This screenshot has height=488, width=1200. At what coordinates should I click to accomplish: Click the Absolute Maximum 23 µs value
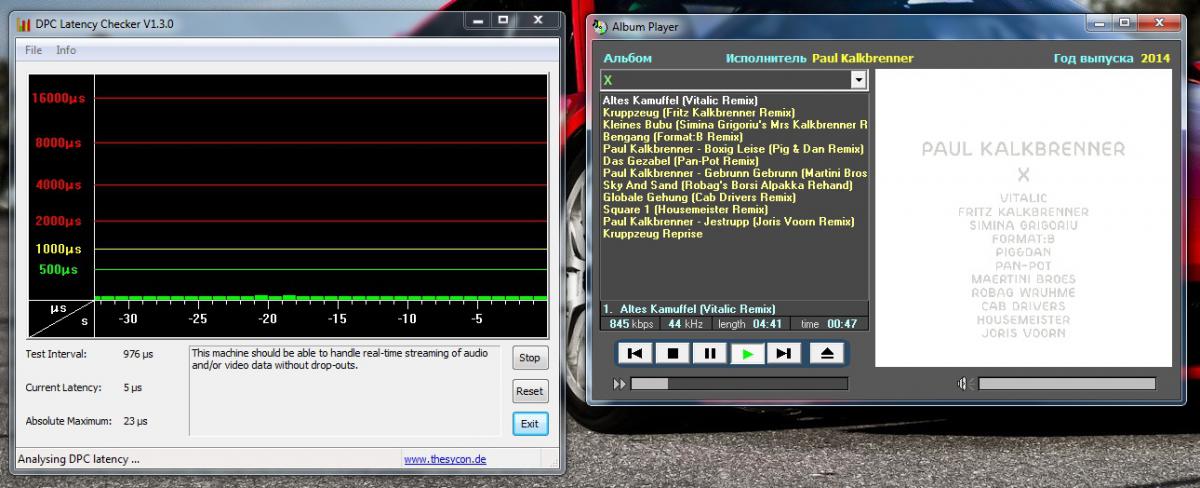136,421
